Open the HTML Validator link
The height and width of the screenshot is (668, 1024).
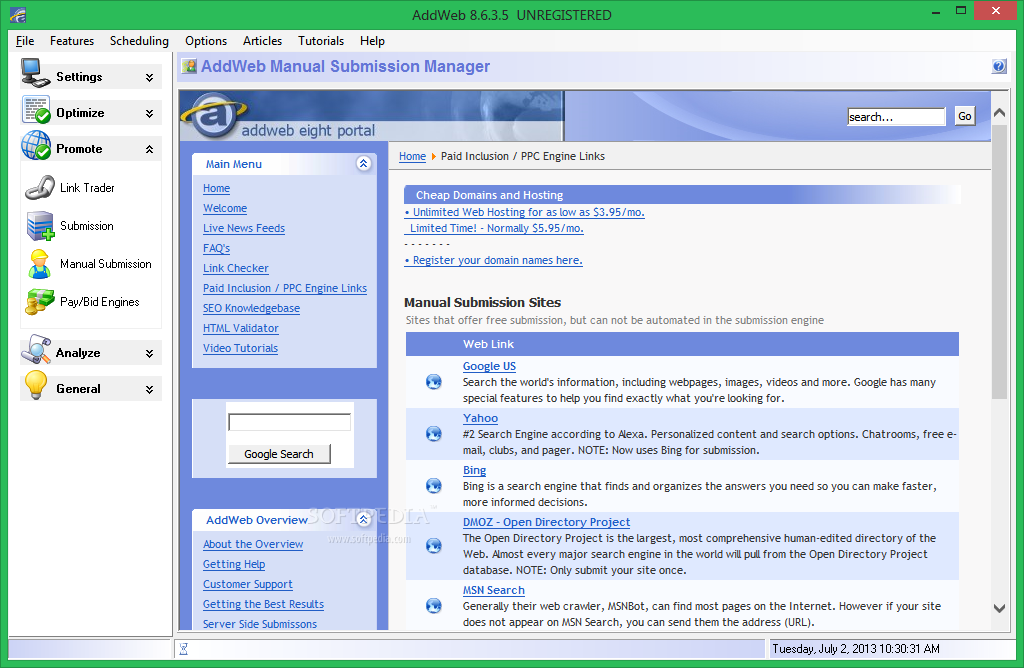pyautogui.click(x=240, y=328)
